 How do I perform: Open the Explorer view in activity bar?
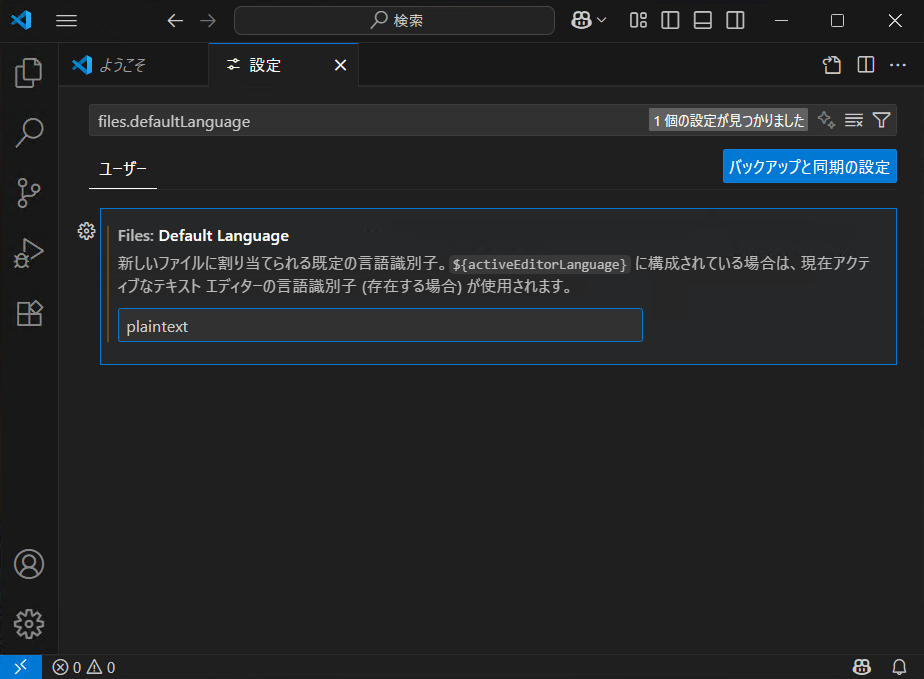click(x=29, y=72)
